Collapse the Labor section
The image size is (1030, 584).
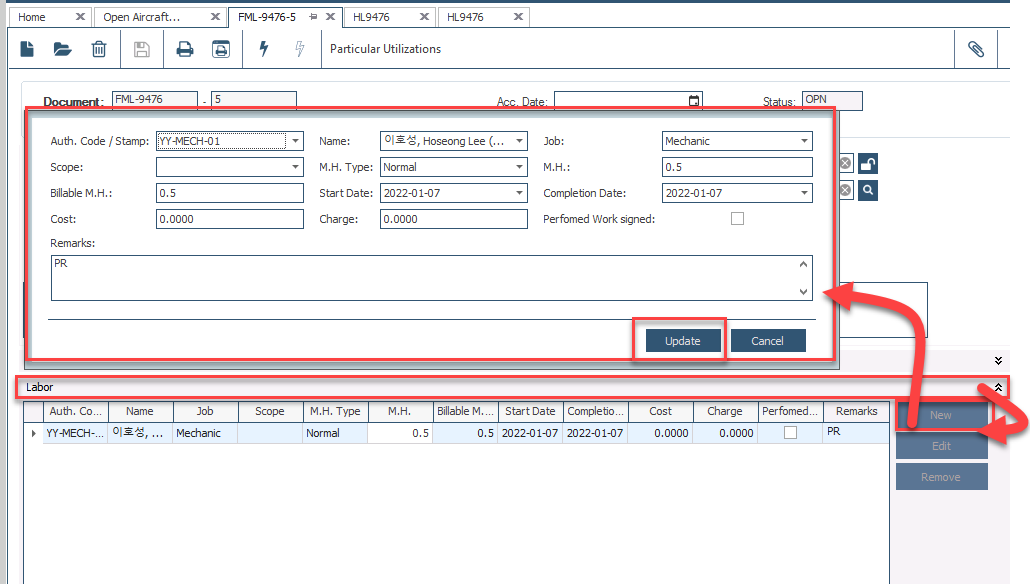[997, 387]
